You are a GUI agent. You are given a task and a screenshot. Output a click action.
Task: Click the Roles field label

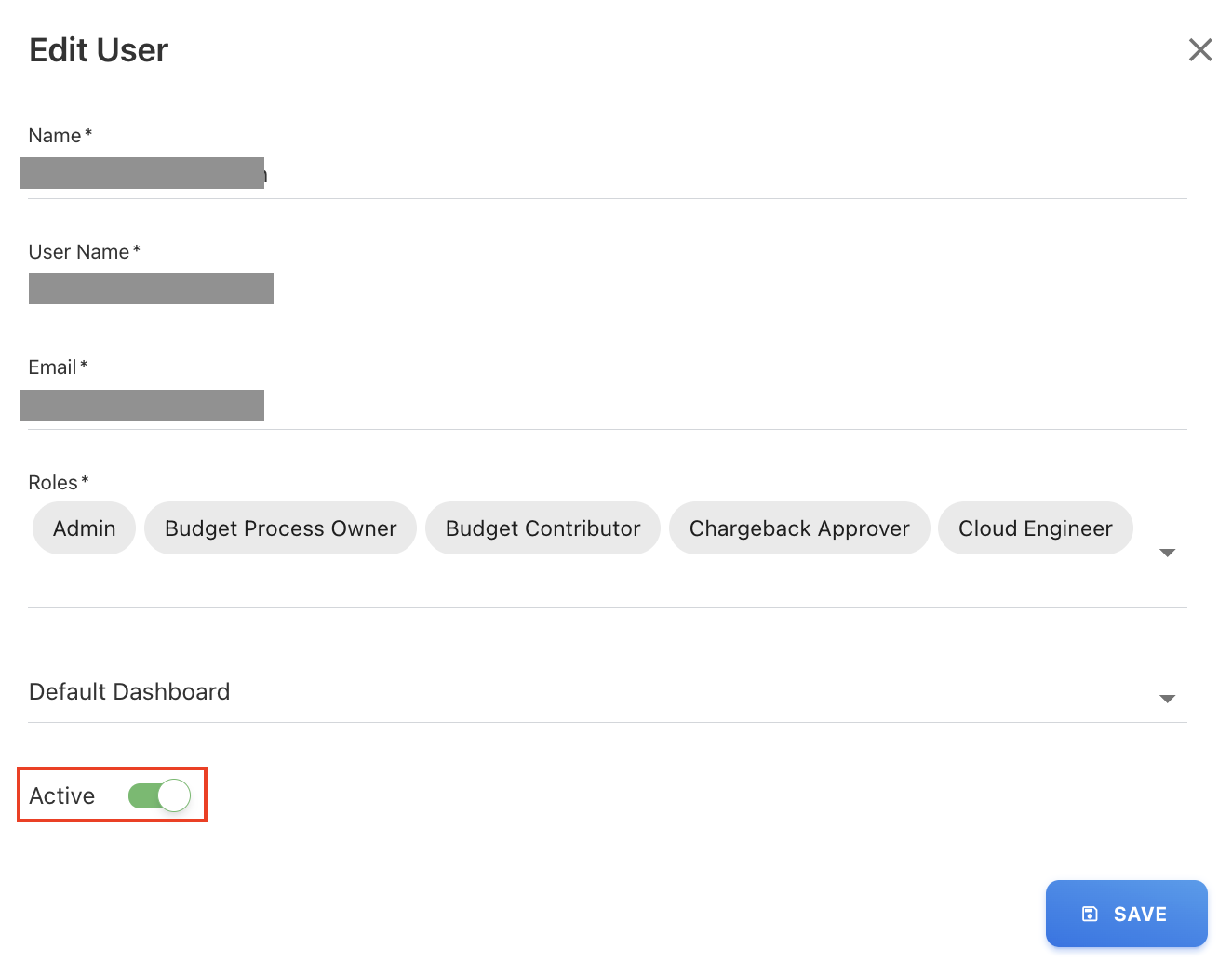[53, 483]
